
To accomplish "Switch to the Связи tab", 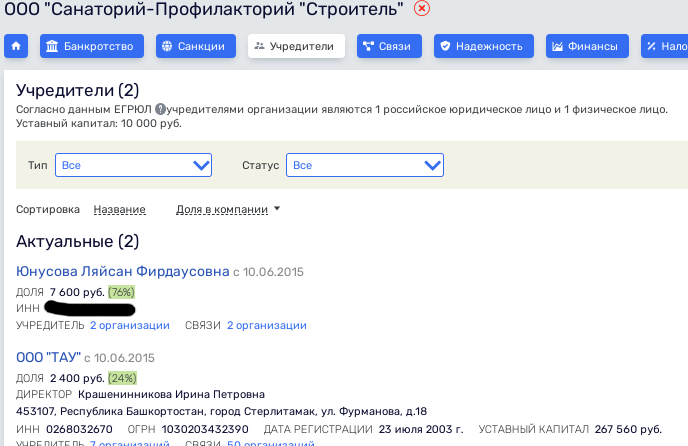I will [389, 46].
